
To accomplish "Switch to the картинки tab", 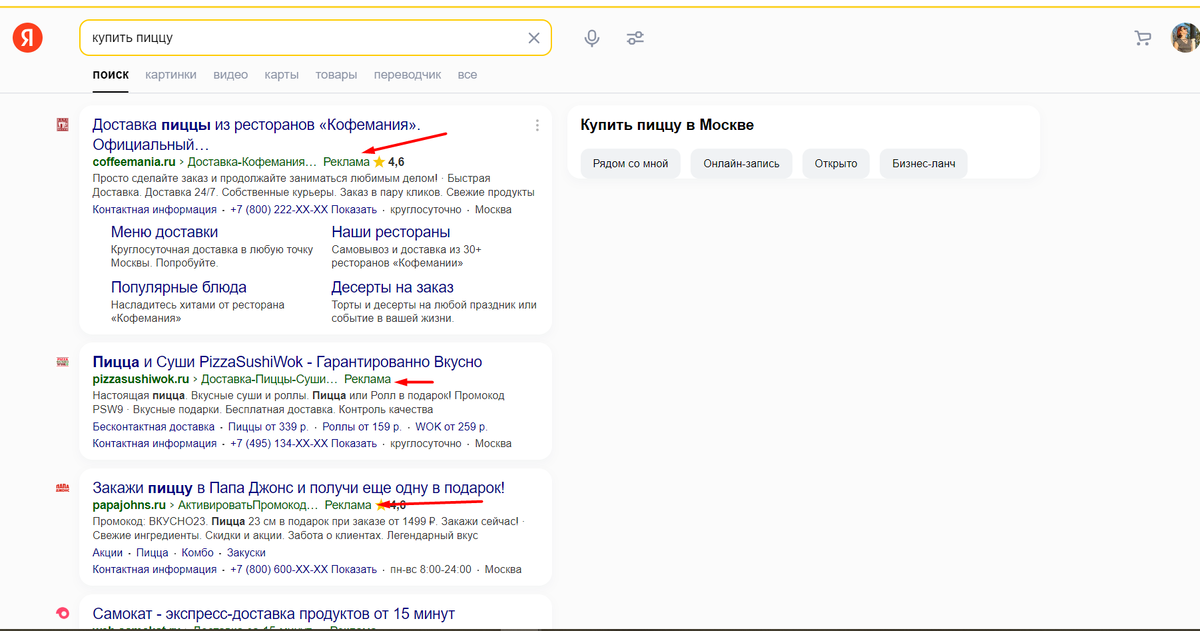I will [171, 75].
